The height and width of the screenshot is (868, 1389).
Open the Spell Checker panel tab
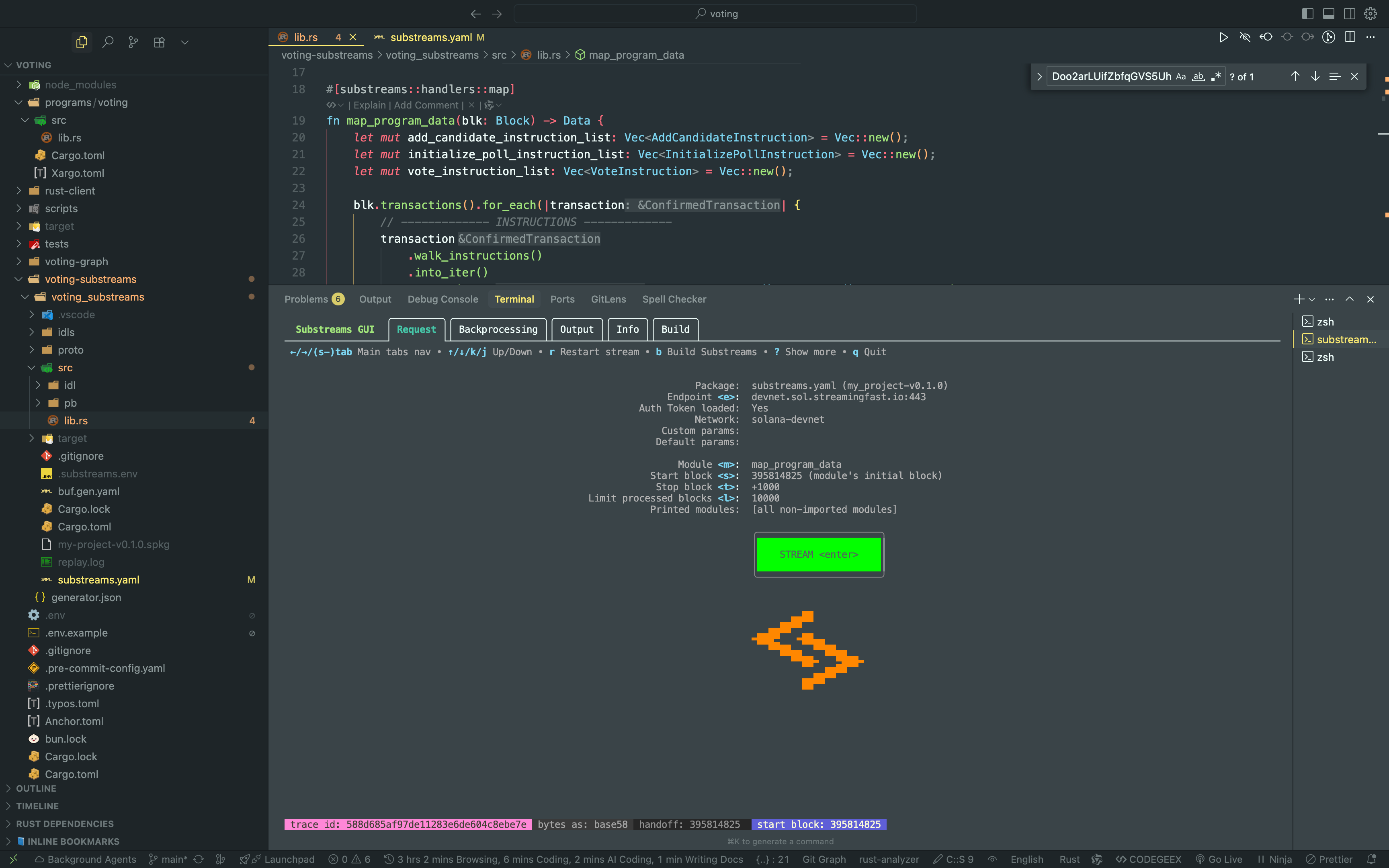coord(674,299)
